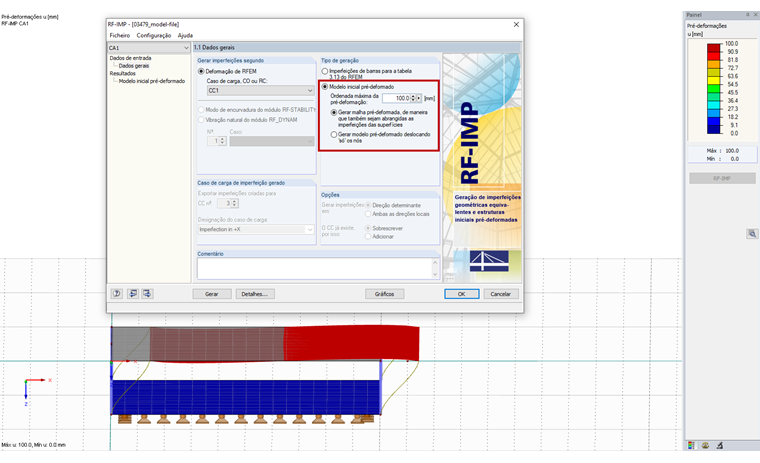
Task: Select Deformação de RFEM option
Action: point(201,71)
